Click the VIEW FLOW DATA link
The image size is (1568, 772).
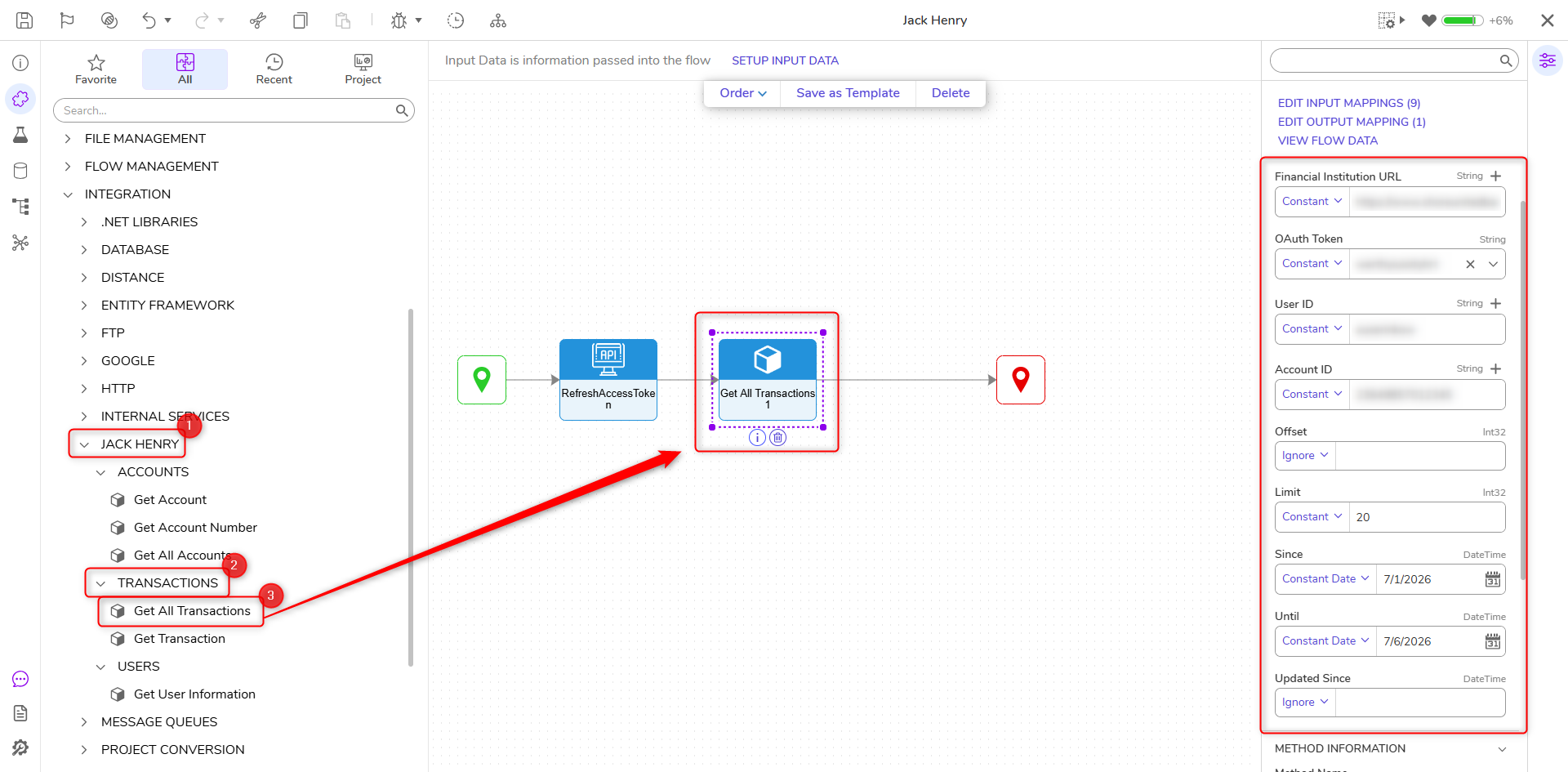tap(1328, 141)
